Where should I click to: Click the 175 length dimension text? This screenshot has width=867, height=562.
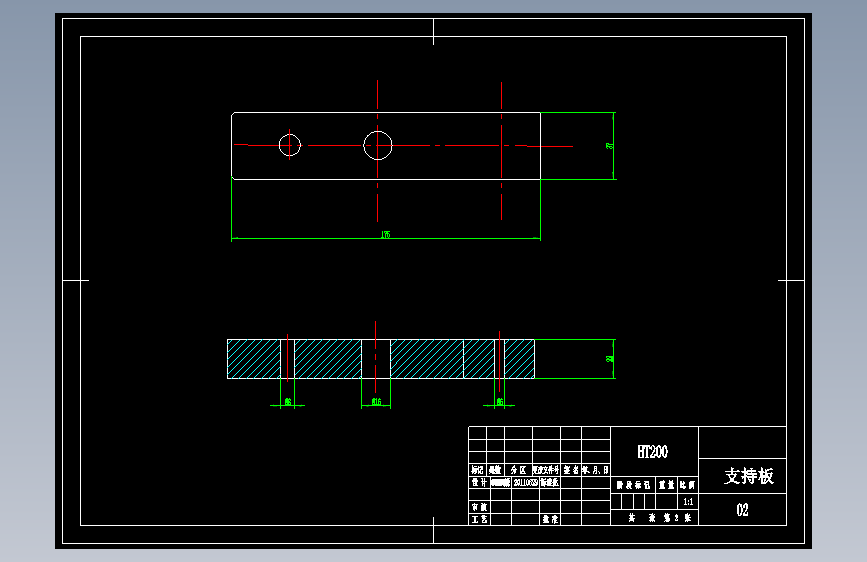tap(385, 235)
